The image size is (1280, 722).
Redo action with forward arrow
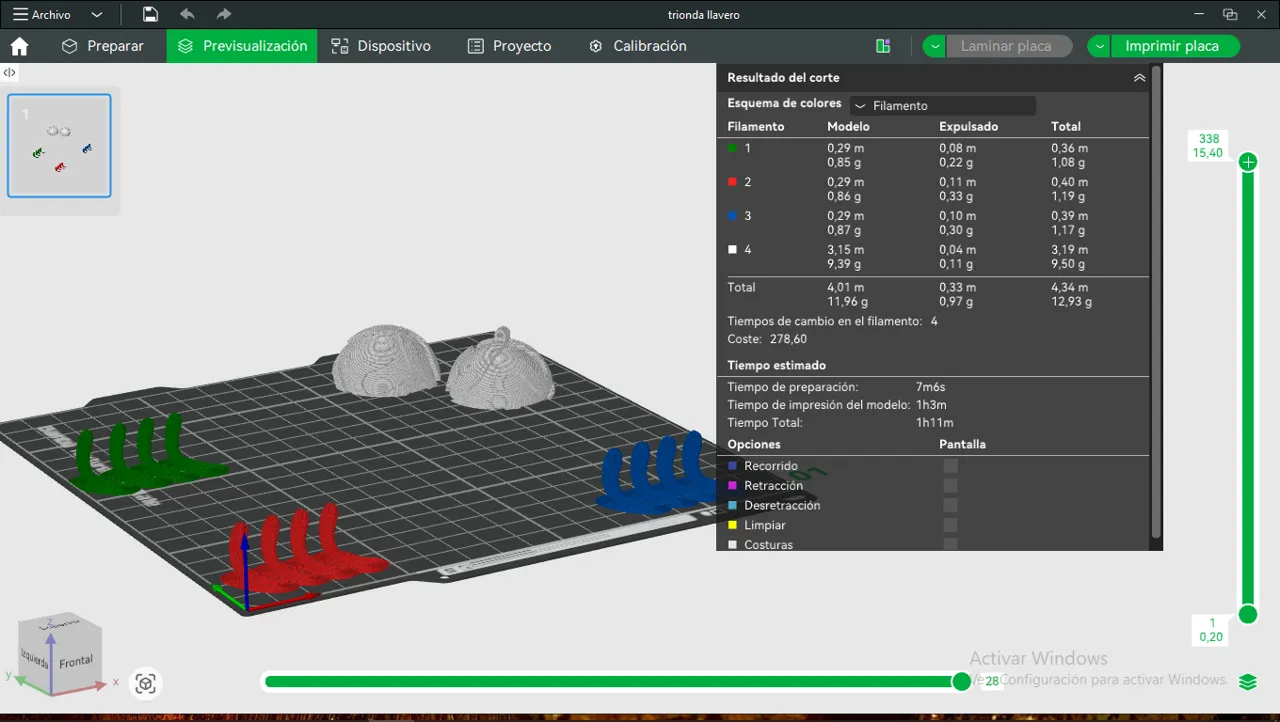(x=224, y=14)
